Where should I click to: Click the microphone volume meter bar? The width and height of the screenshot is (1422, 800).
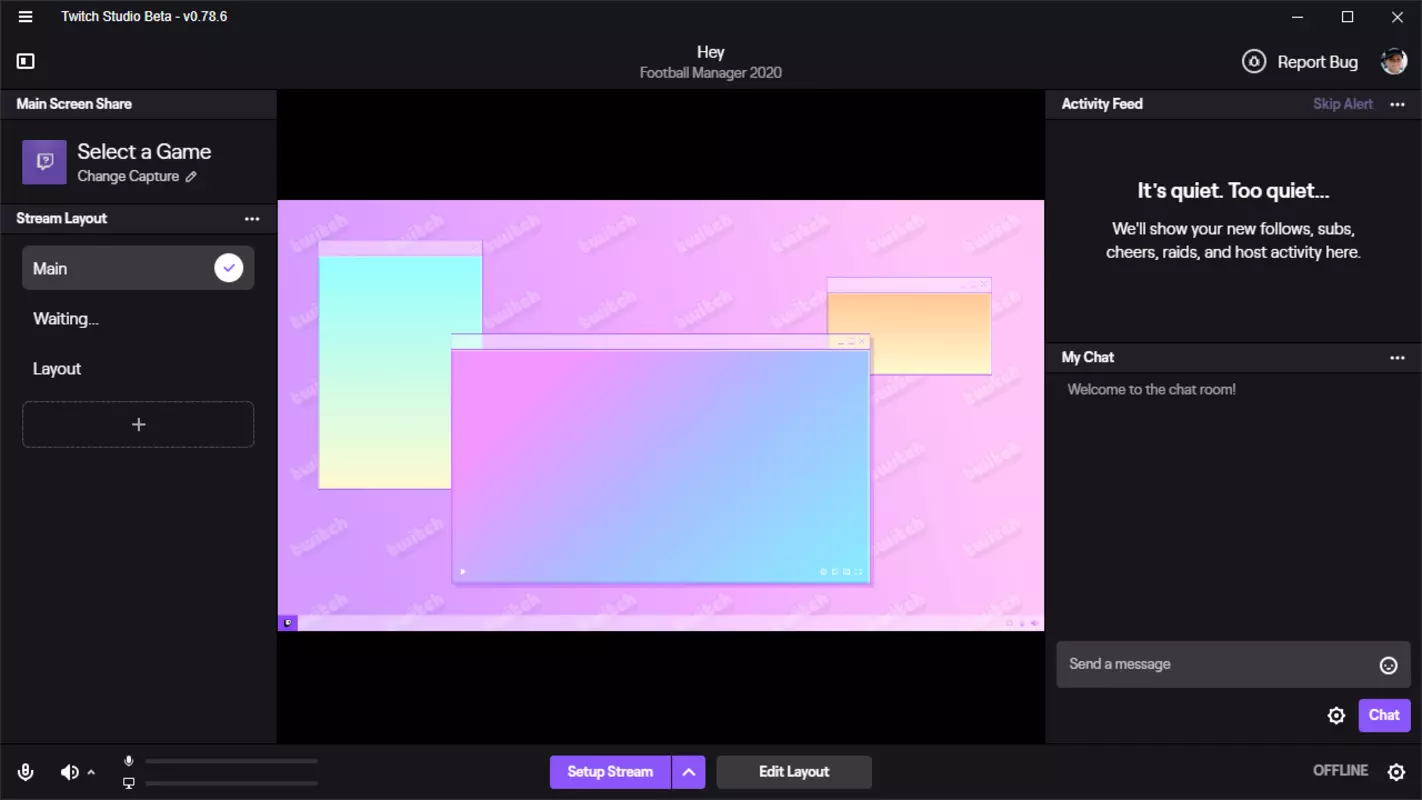tap(232, 761)
